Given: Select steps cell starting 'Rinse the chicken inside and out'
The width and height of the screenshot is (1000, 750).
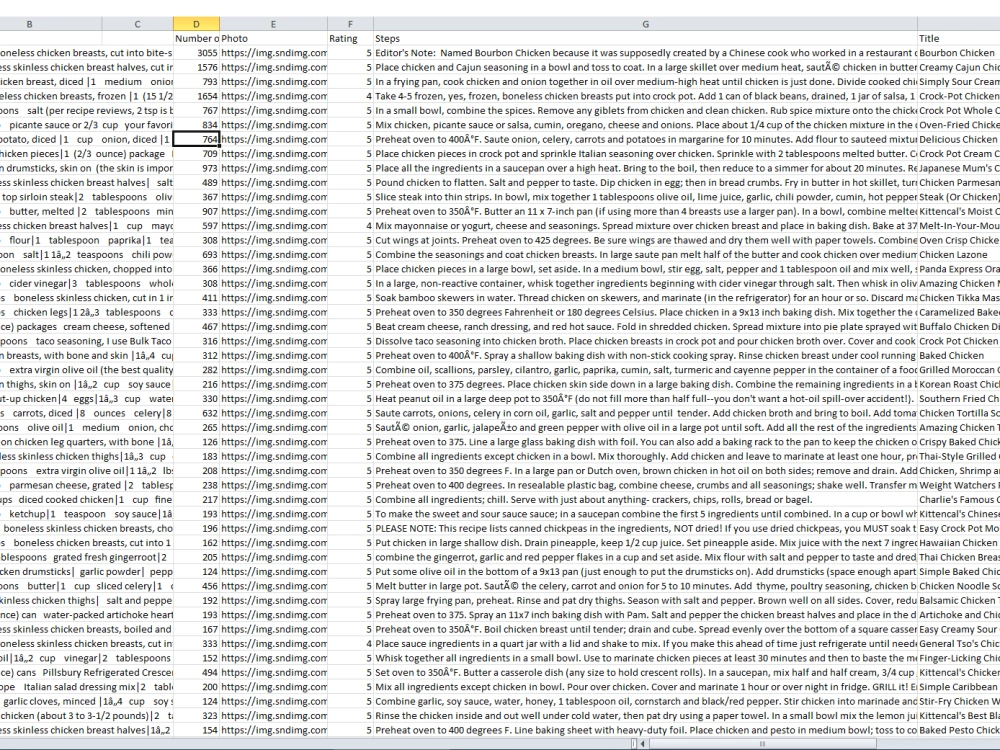Looking at the screenshot, I should click(645, 716).
